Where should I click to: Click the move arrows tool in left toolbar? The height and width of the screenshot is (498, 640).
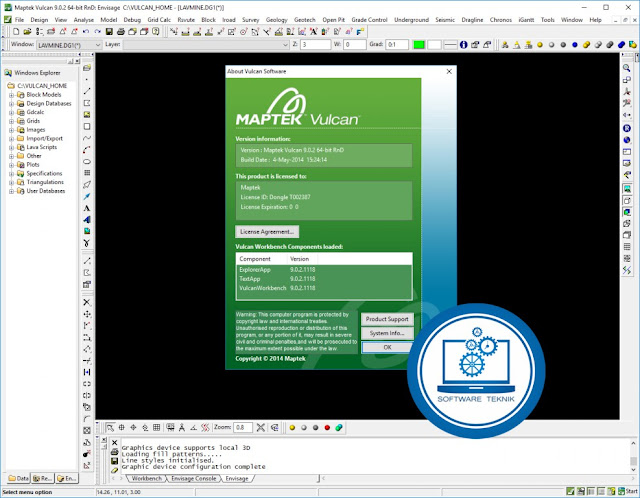87,314
